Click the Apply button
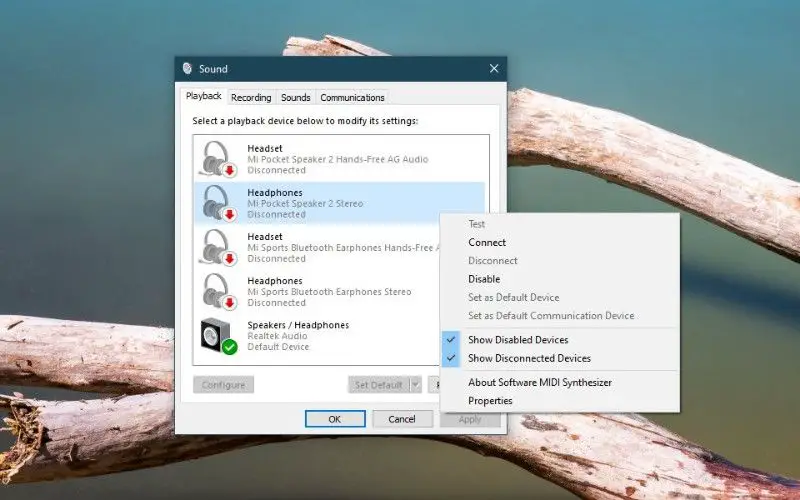This screenshot has width=800, height=500. [470, 419]
